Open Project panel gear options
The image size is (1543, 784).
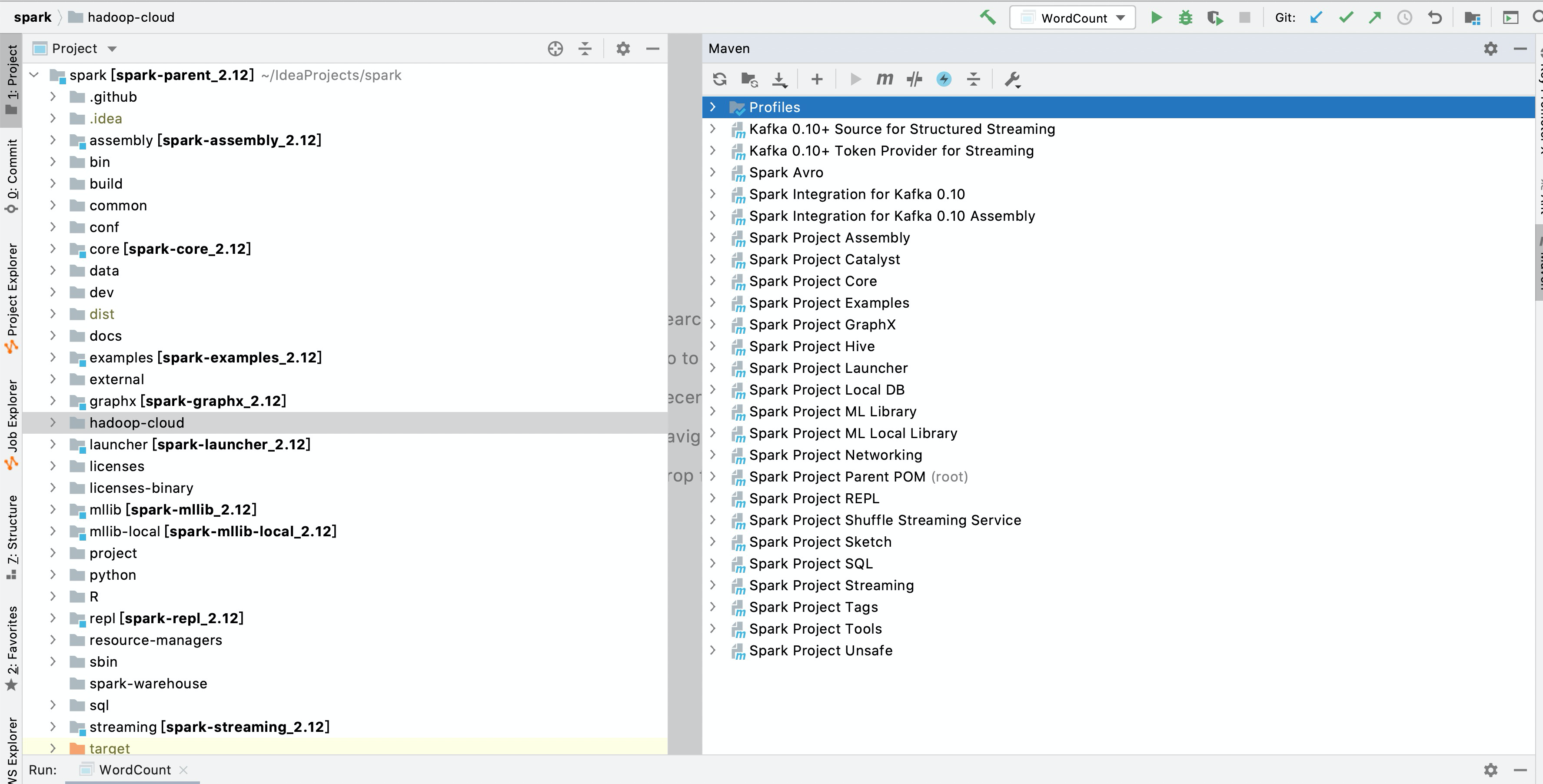pyautogui.click(x=623, y=49)
